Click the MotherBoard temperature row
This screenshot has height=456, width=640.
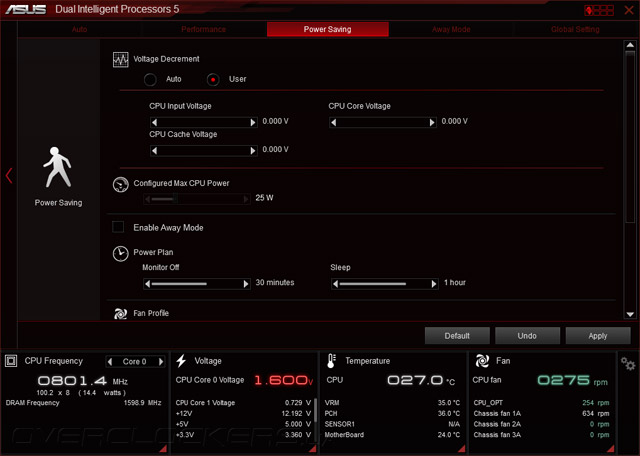point(392,435)
